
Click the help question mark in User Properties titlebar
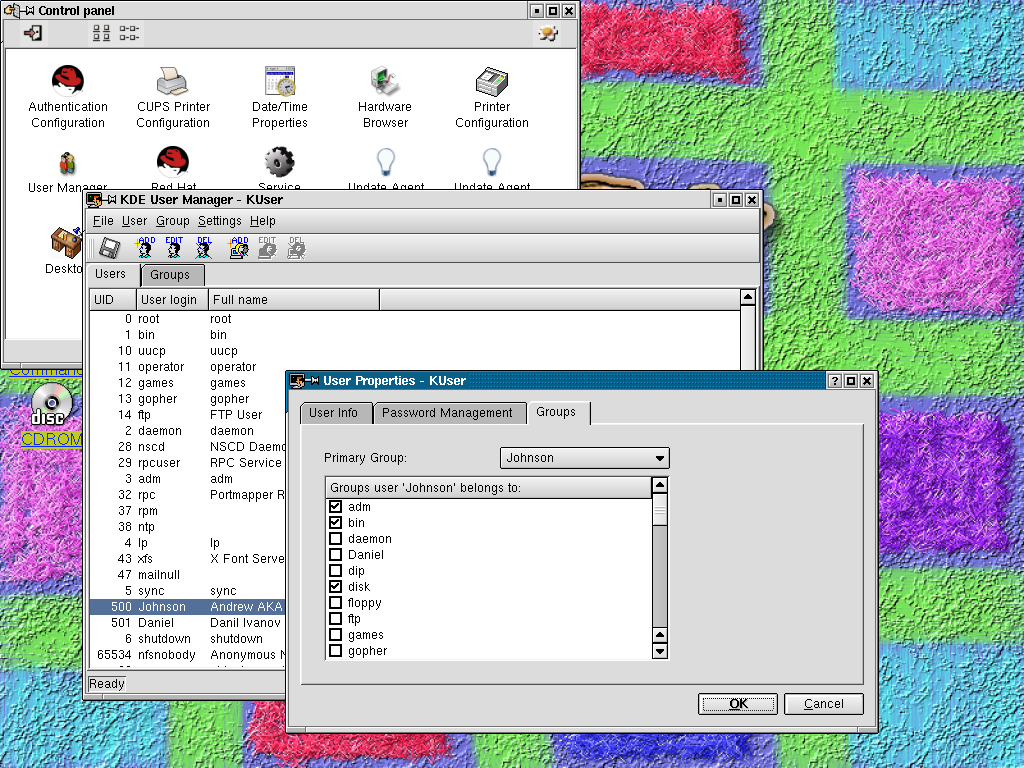(x=835, y=381)
